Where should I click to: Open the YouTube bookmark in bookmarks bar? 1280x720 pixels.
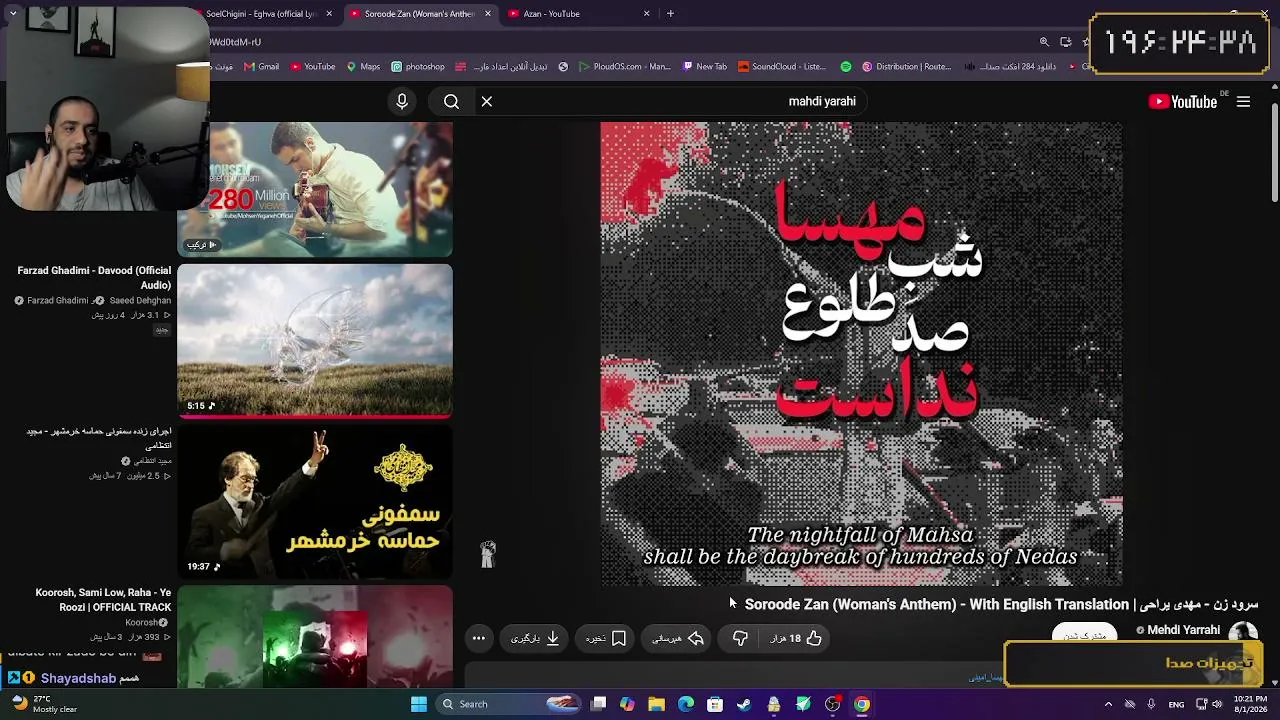coord(313,67)
